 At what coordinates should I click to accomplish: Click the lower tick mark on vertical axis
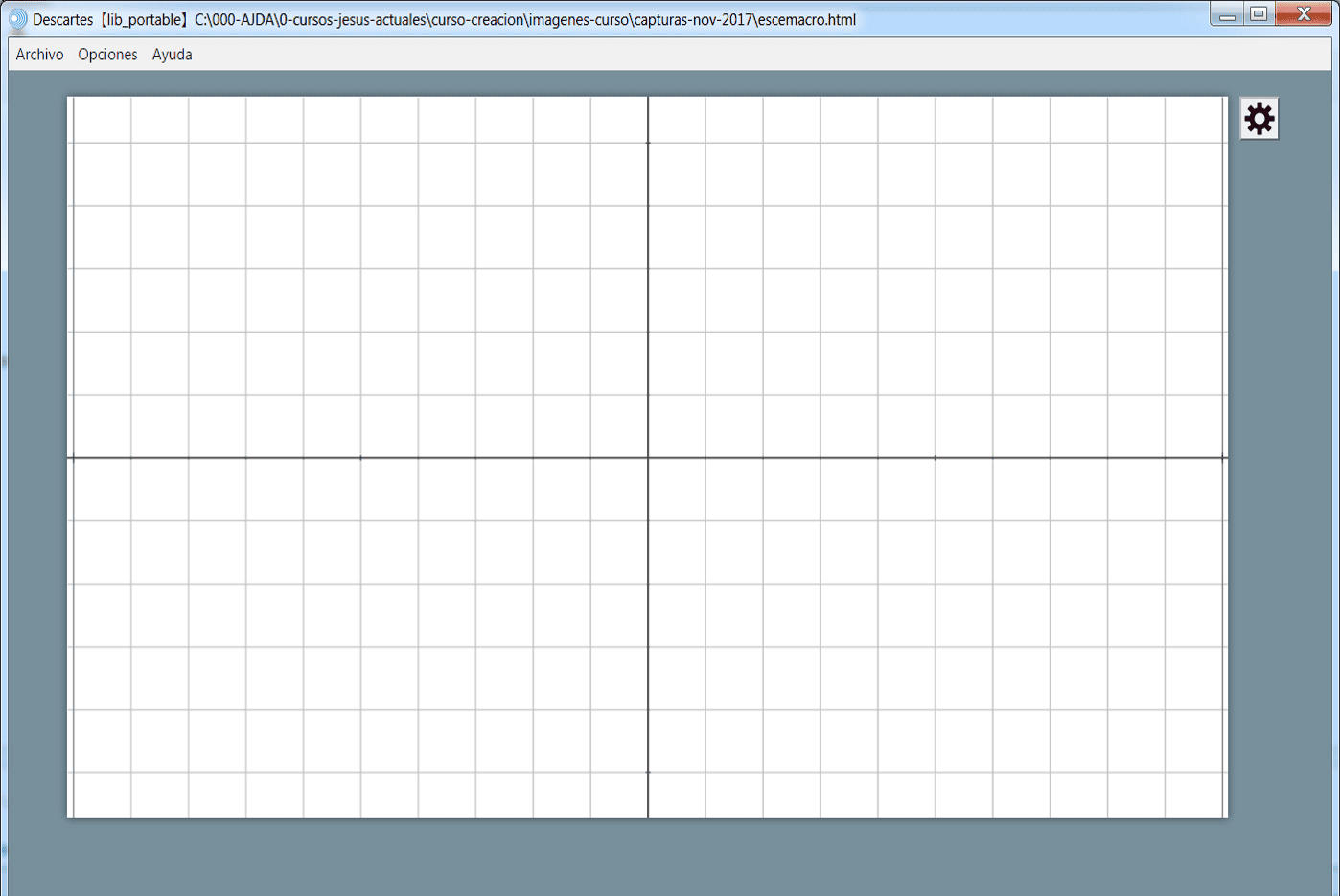(648, 772)
